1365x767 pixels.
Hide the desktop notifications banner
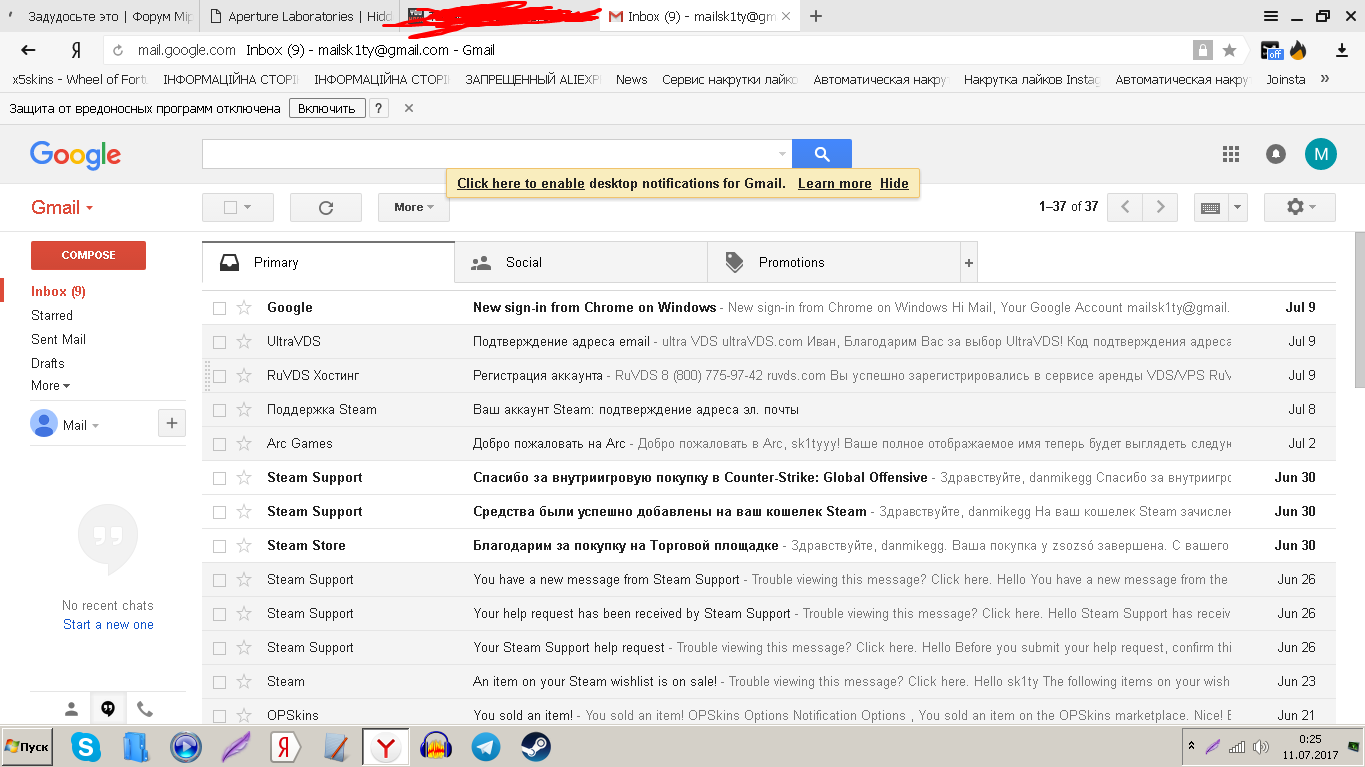coord(894,183)
